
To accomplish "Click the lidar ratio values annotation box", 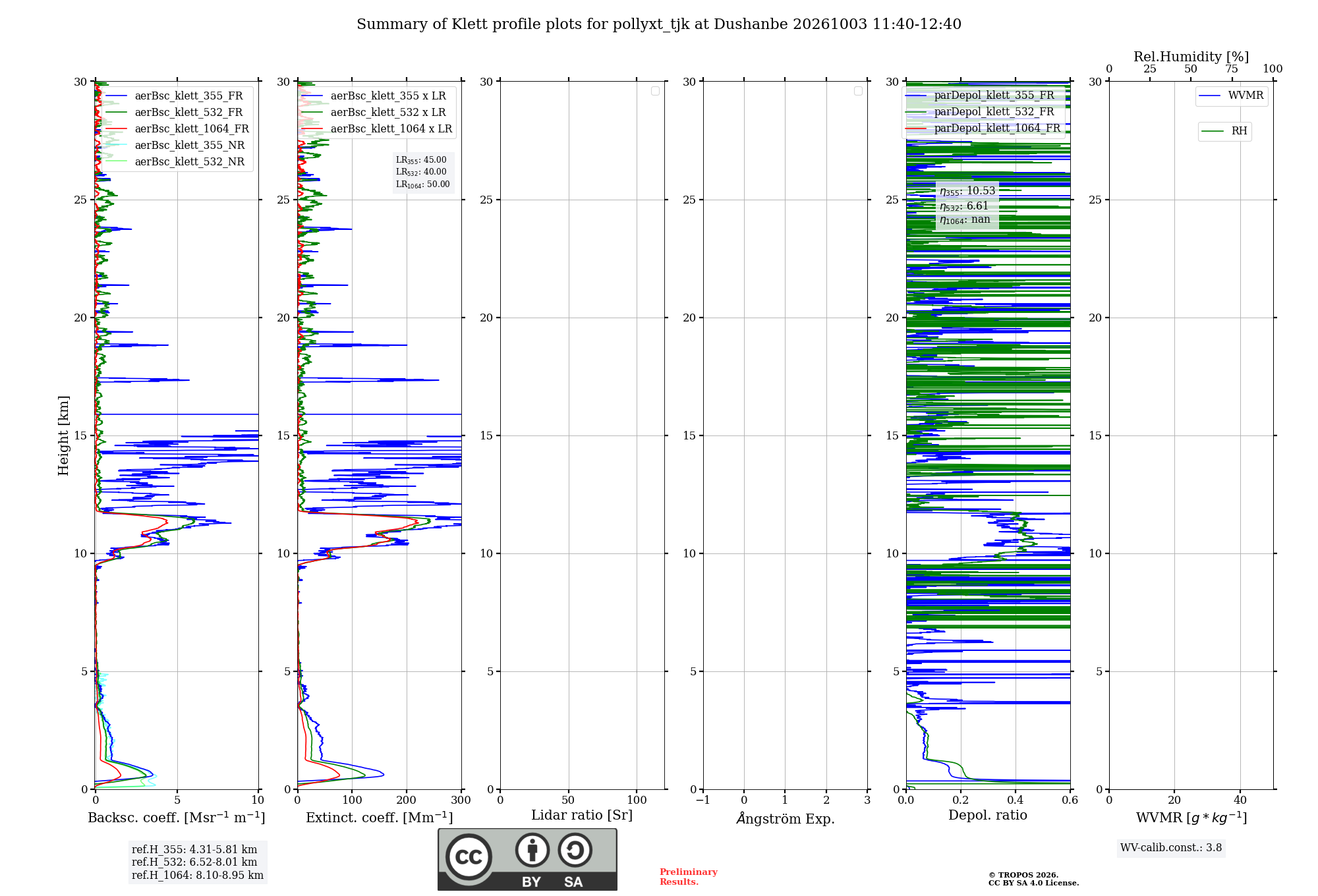I will click(423, 172).
